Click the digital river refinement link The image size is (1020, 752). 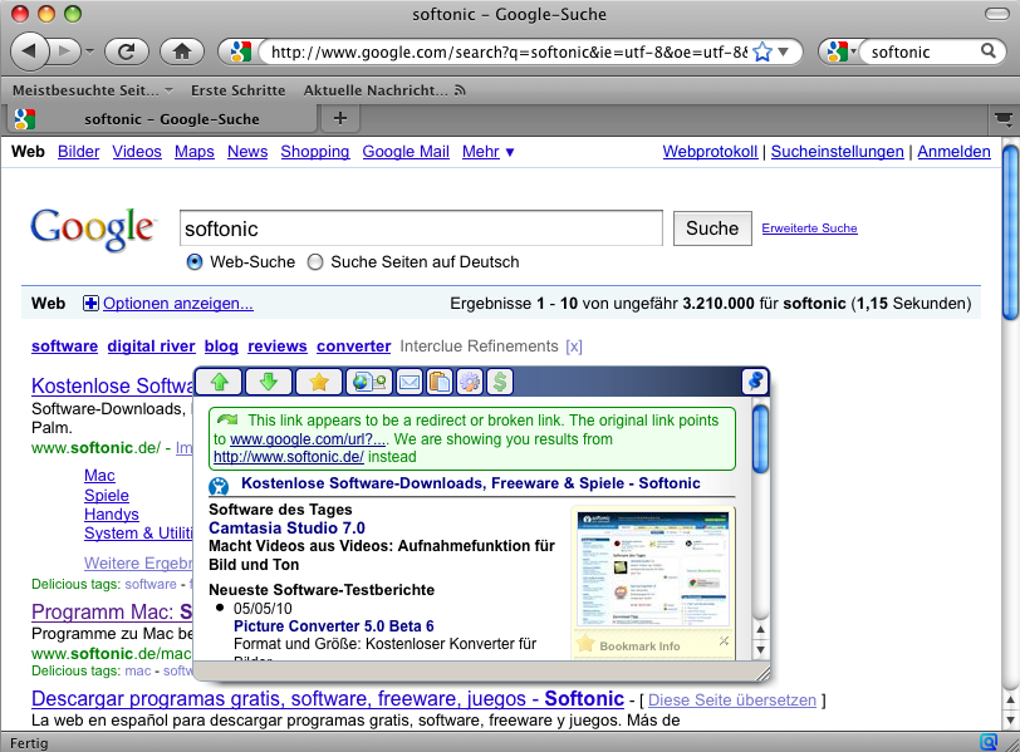tap(151, 346)
